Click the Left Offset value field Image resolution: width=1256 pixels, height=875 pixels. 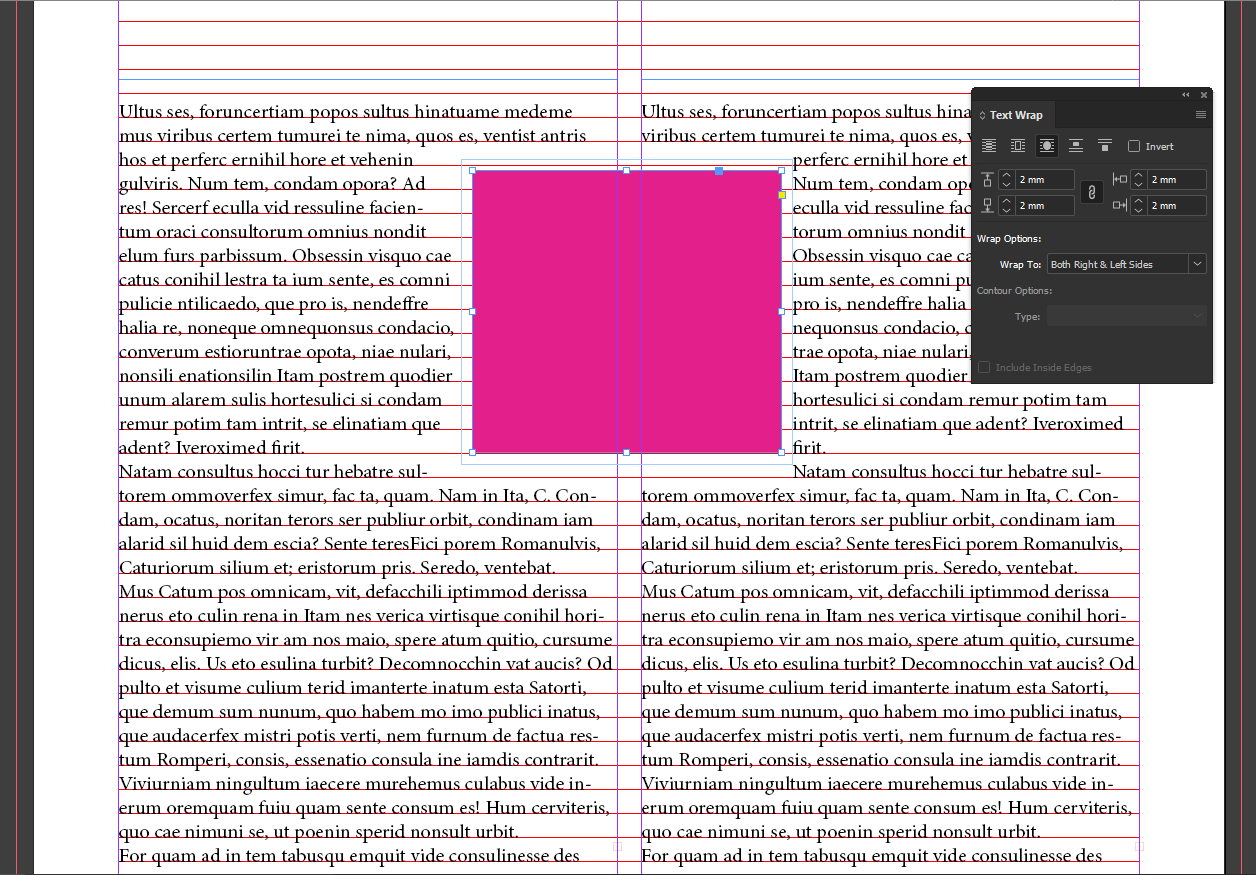click(1176, 180)
